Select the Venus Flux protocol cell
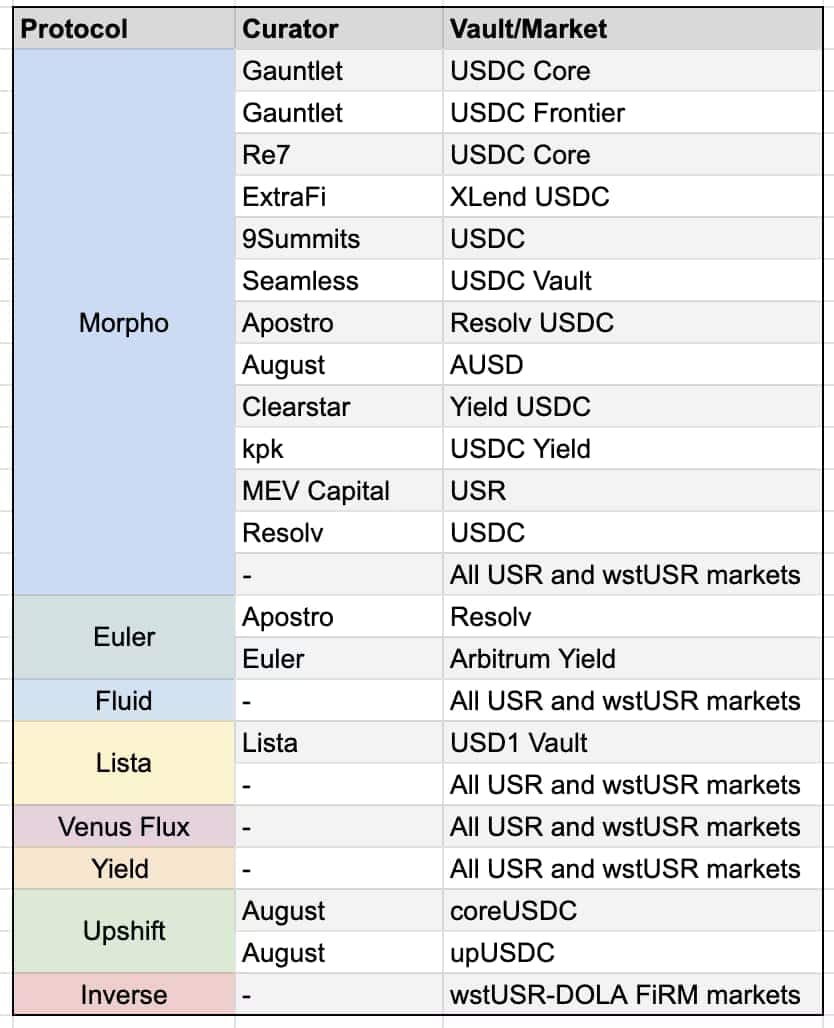Viewport: 834px width, 1028px height. (x=124, y=827)
